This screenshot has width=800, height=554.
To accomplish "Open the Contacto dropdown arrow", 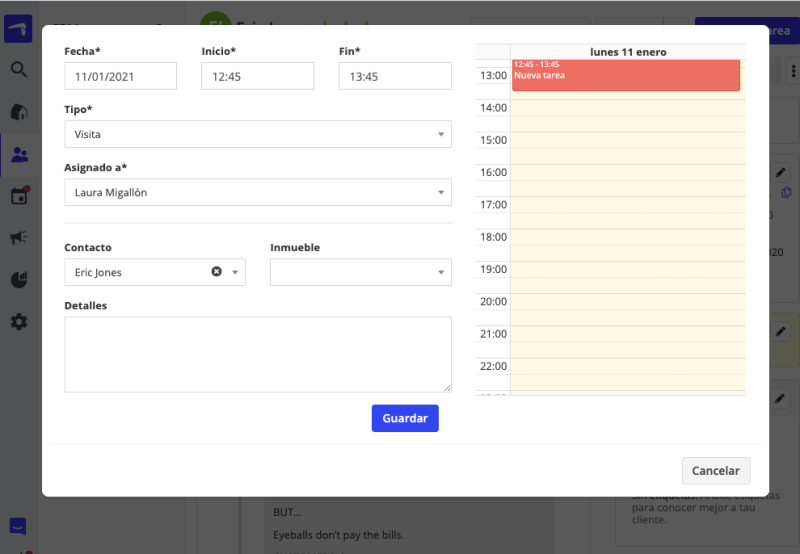I will (235, 272).
